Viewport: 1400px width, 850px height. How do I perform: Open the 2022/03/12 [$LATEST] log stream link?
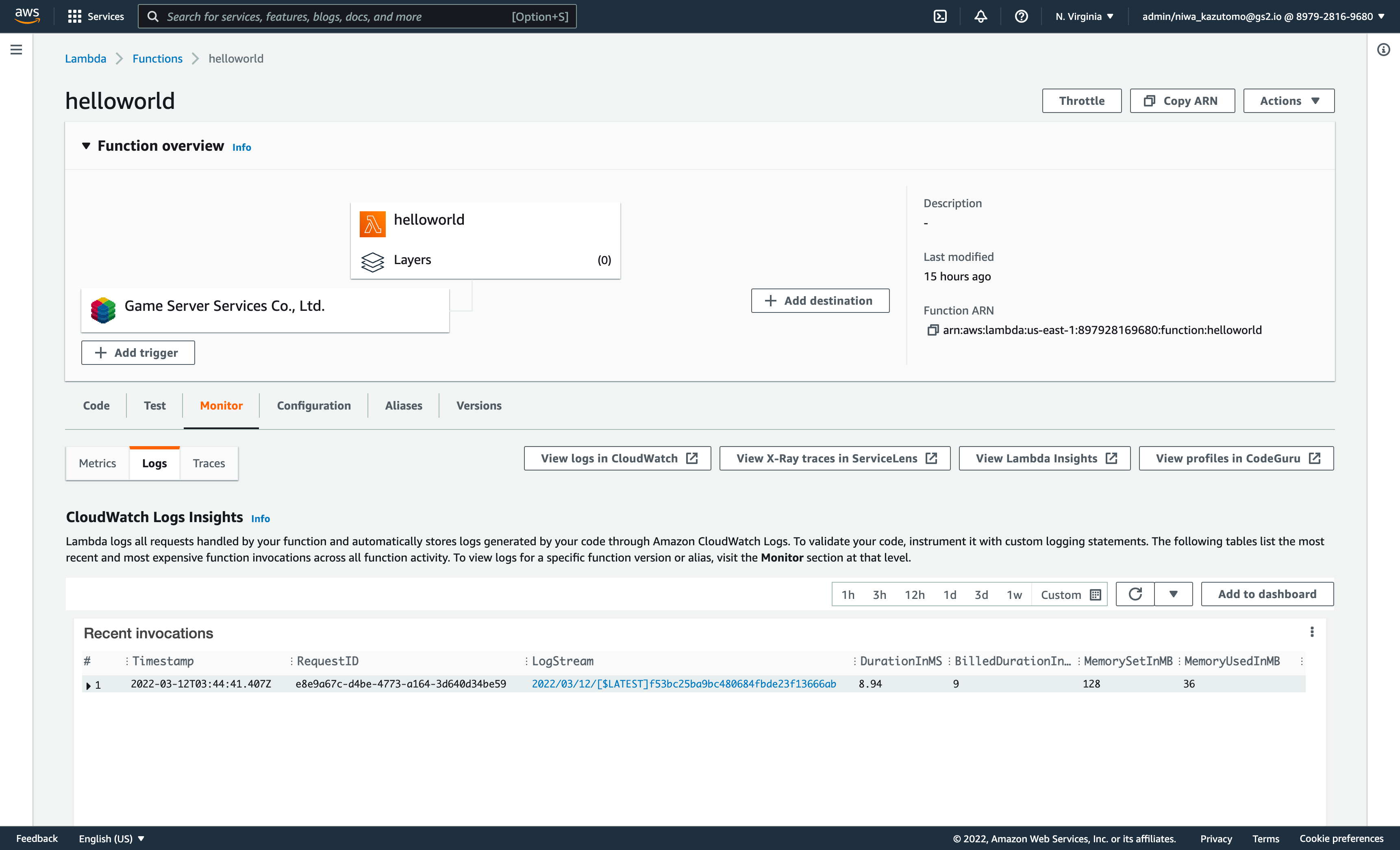click(x=683, y=684)
